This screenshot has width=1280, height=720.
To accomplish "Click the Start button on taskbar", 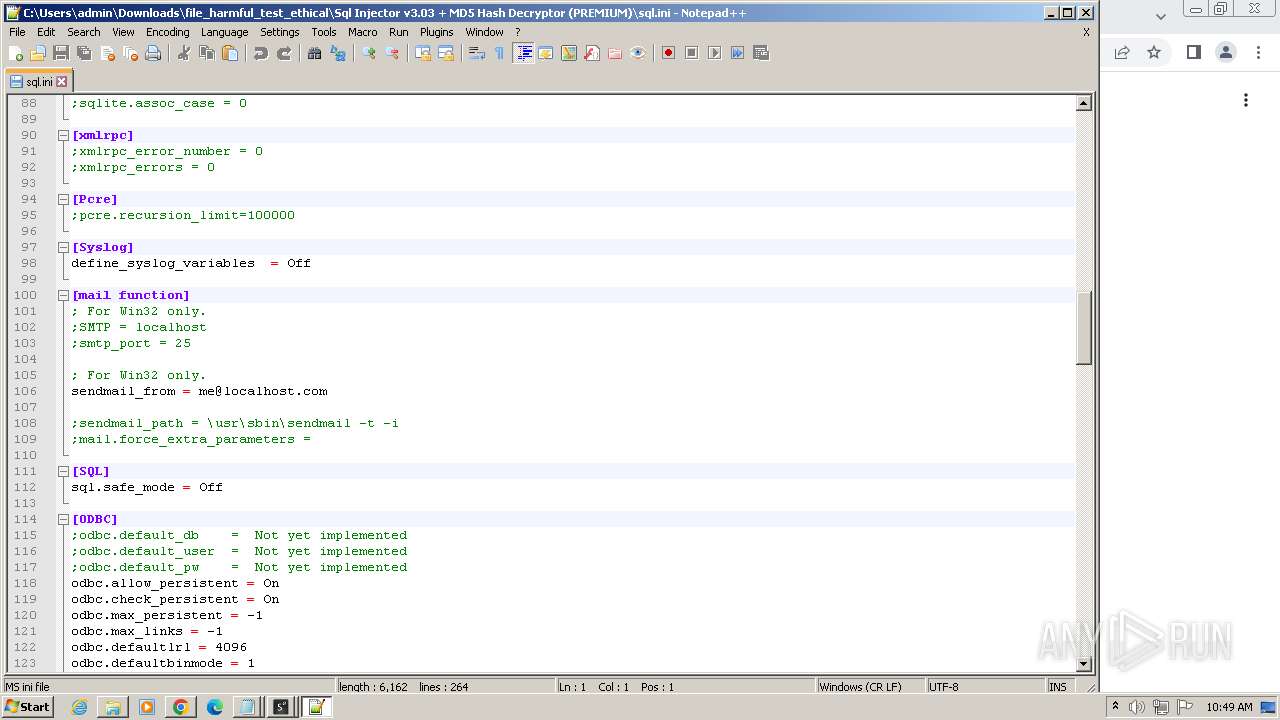I will click(27, 707).
